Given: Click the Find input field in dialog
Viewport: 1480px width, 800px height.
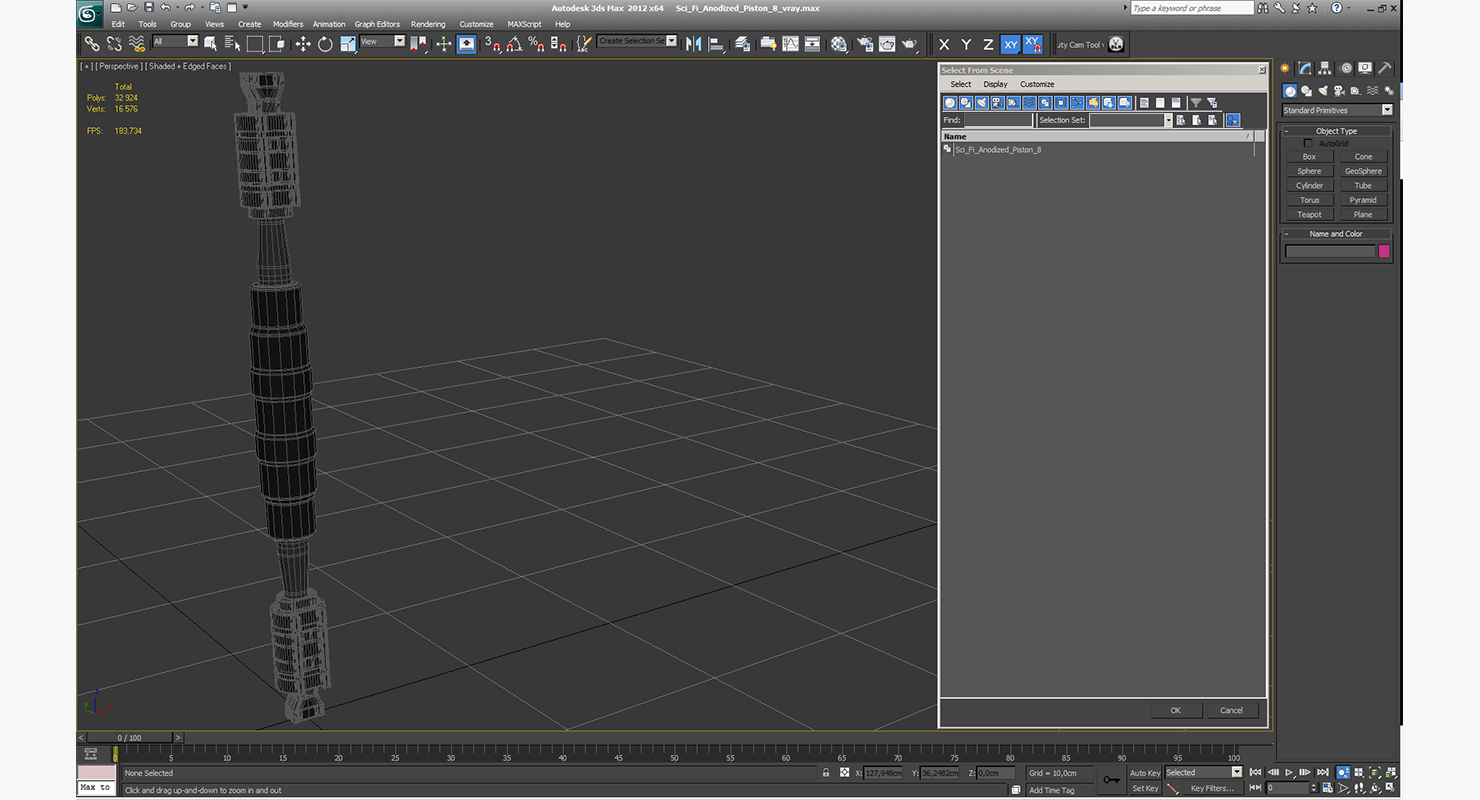Looking at the screenshot, I should pos(998,120).
